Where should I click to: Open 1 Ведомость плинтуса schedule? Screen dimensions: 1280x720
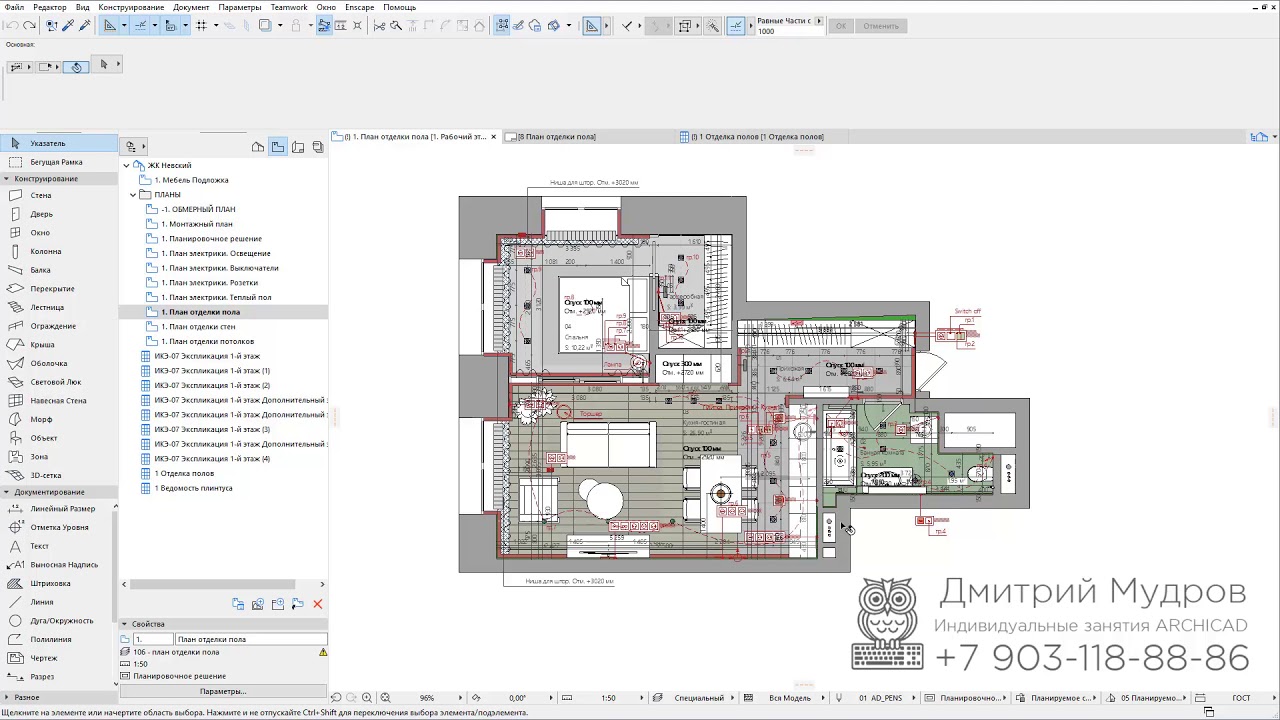pyautogui.click(x=193, y=488)
